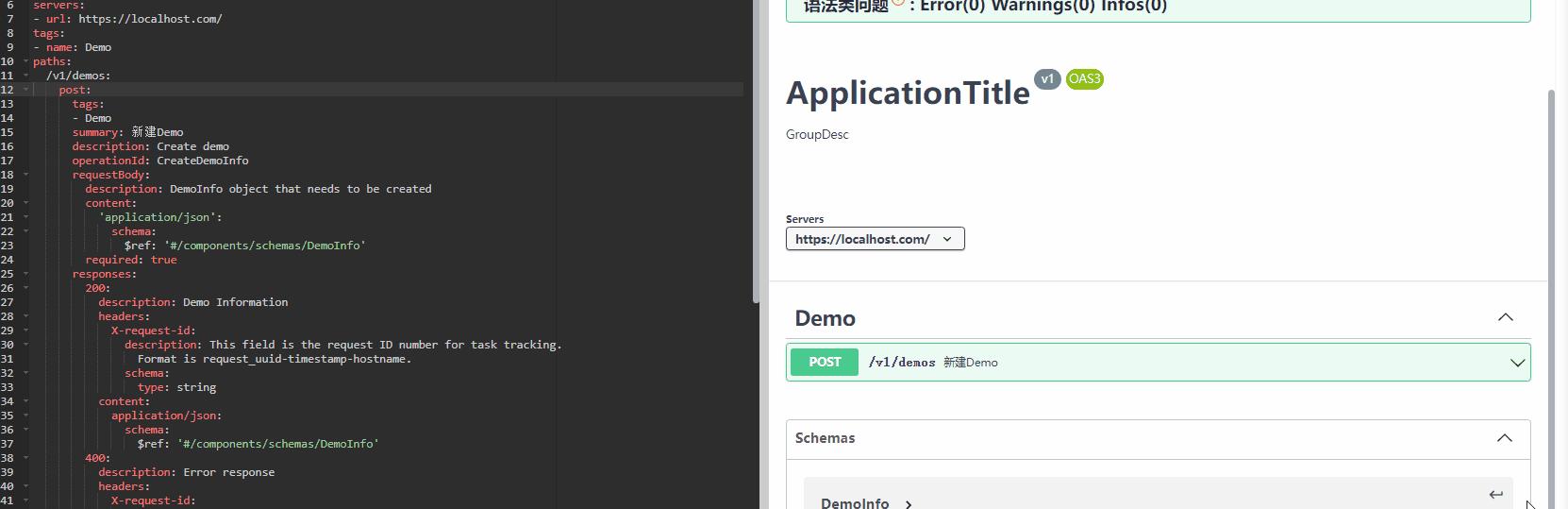
Task: Click the $ref line on line 23
Action: pos(245,246)
